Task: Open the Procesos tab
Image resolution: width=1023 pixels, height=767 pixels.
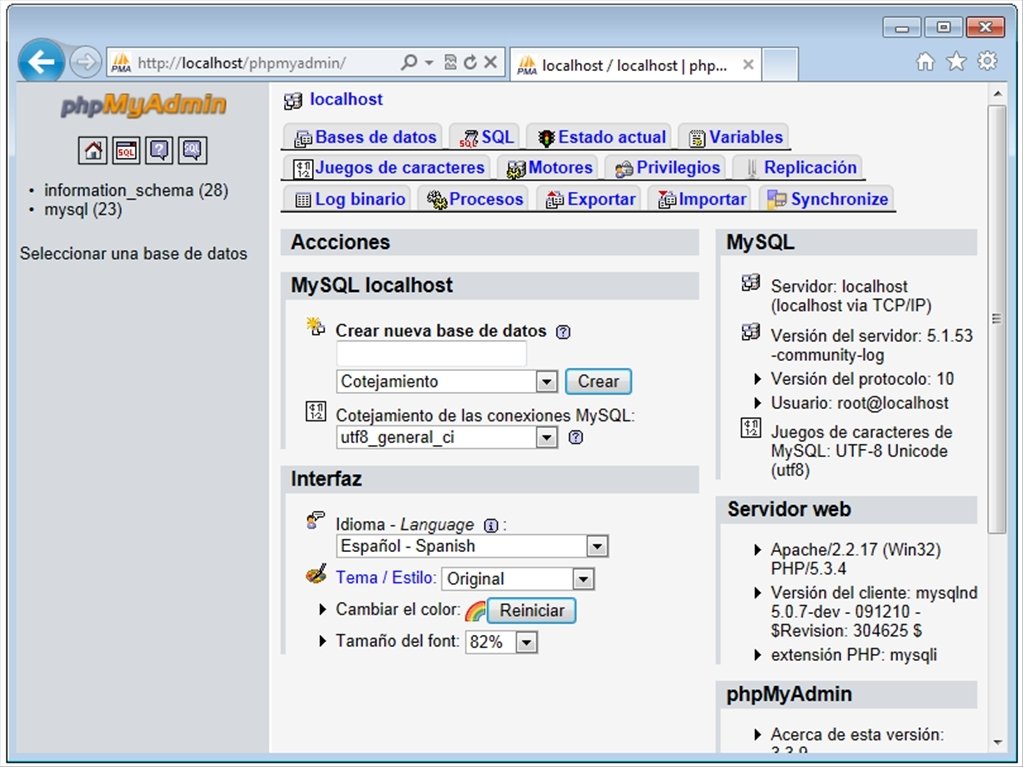Action: point(473,199)
